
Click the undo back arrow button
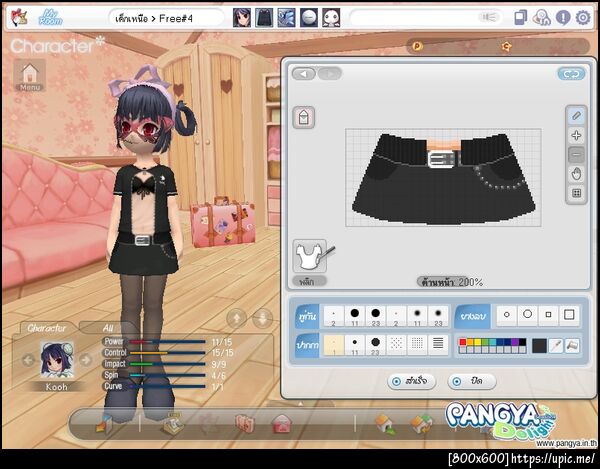click(x=304, y=73)
